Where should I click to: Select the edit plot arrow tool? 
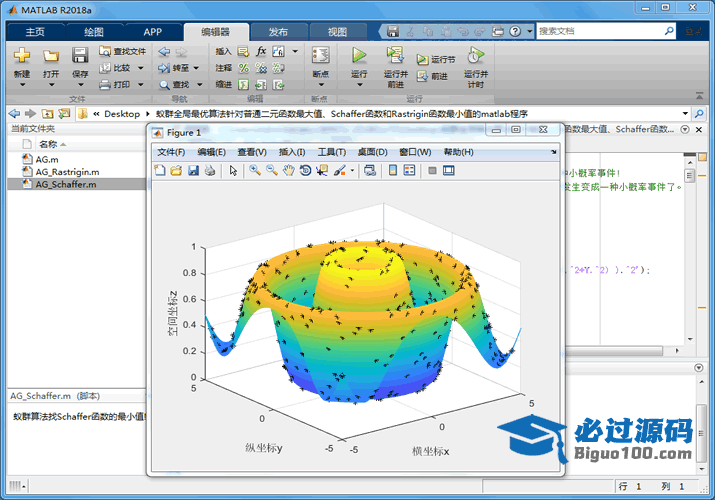[x=233, y=170]
